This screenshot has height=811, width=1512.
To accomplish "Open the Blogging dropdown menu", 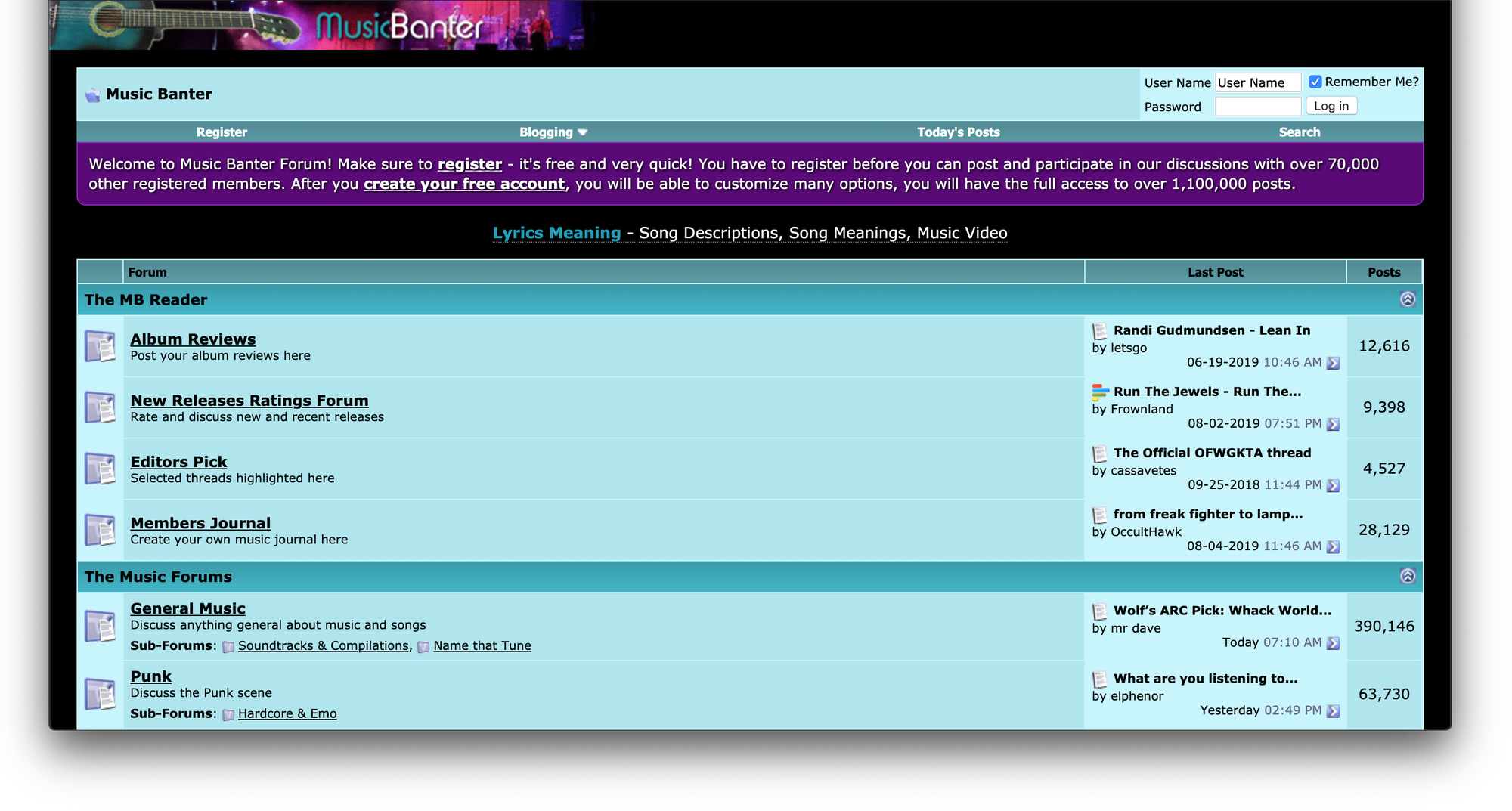I will (x=553, y=132).
